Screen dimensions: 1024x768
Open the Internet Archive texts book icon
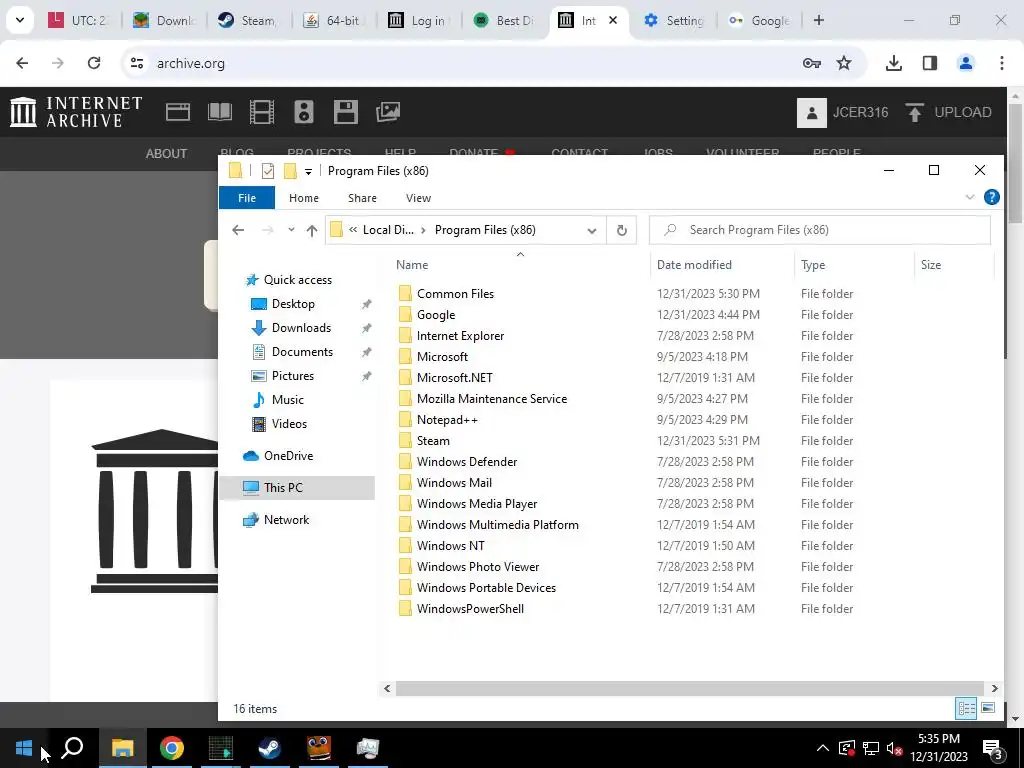click(219, 112)
